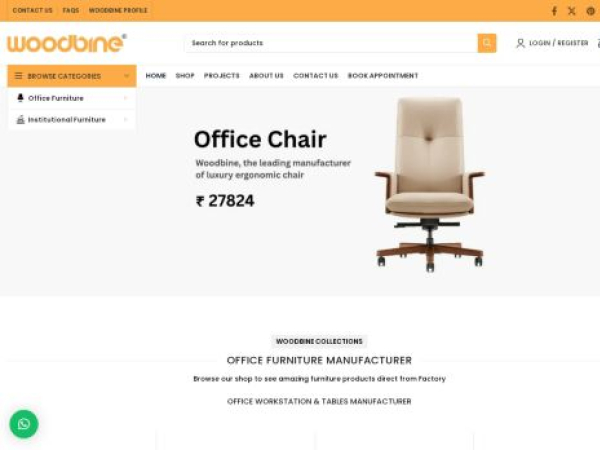The image size is (600, 450).
Task: Click the Office Chair product image
Action: (430, 185)
